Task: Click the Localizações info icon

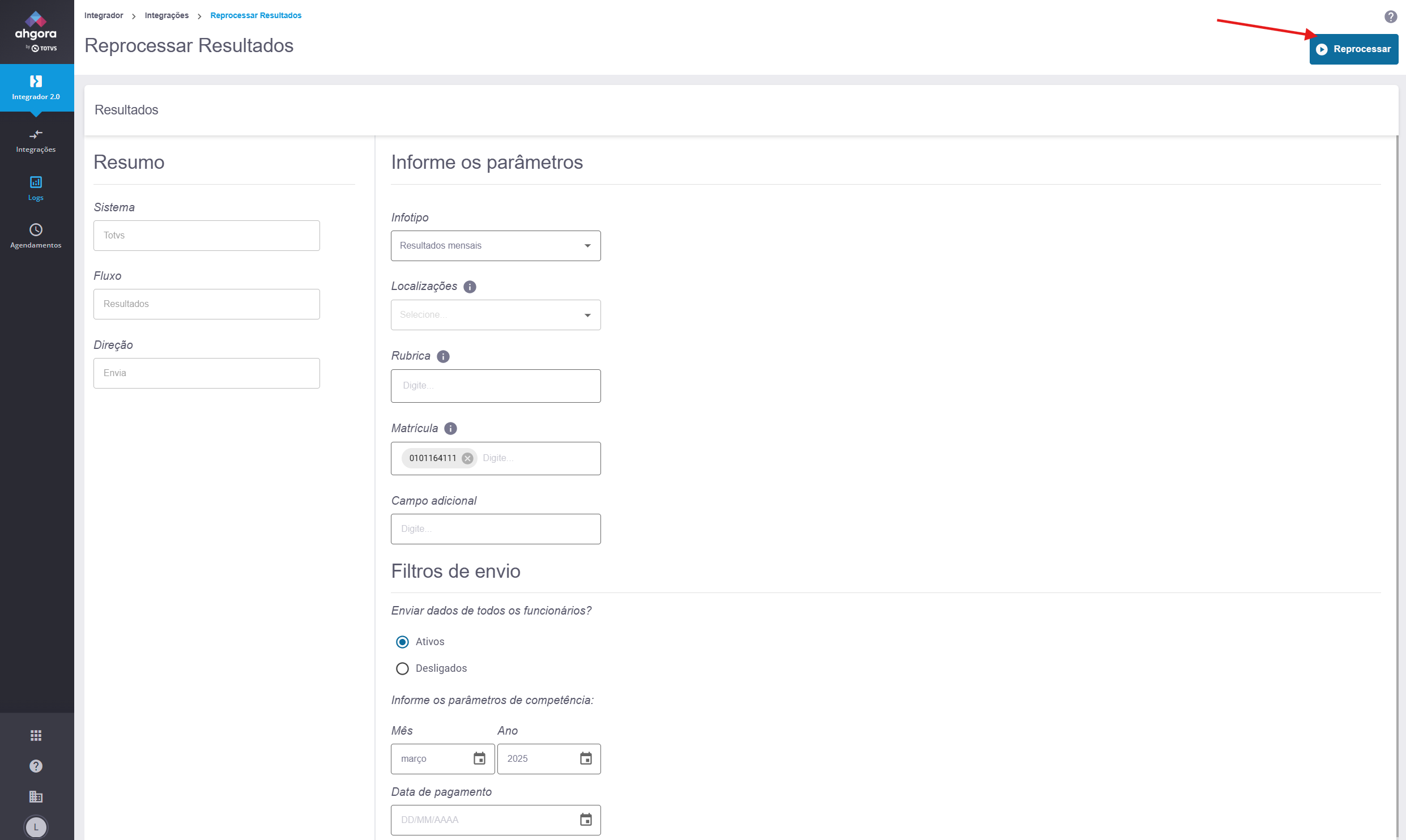Action: click(470, 287)
